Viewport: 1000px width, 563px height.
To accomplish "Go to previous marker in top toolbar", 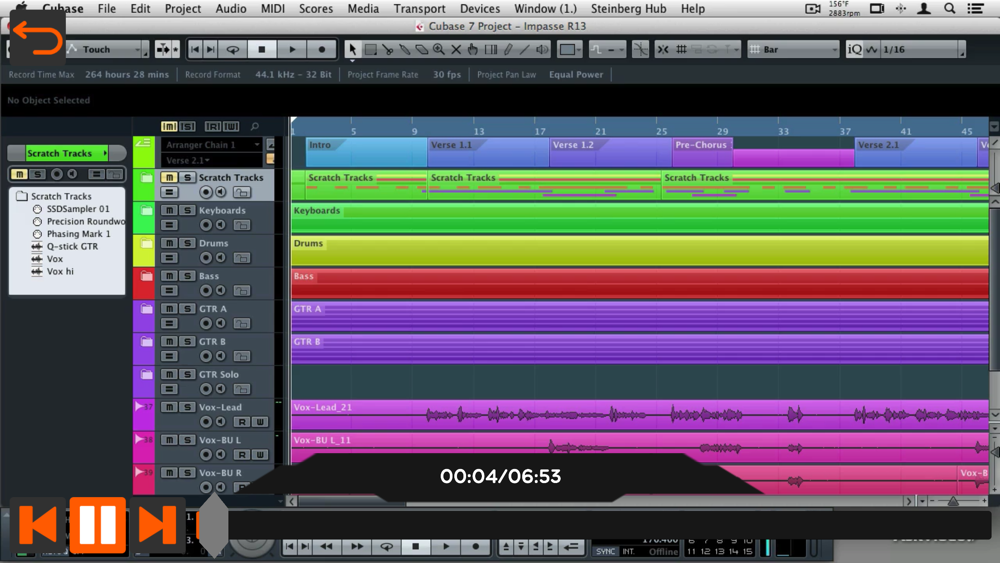I will [195, 49].
